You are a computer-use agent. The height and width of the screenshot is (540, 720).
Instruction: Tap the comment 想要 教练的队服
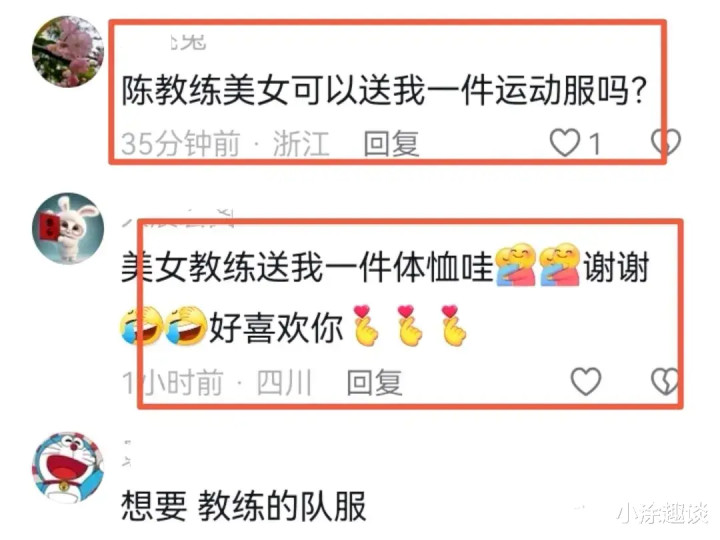click(x=243, y=506)
